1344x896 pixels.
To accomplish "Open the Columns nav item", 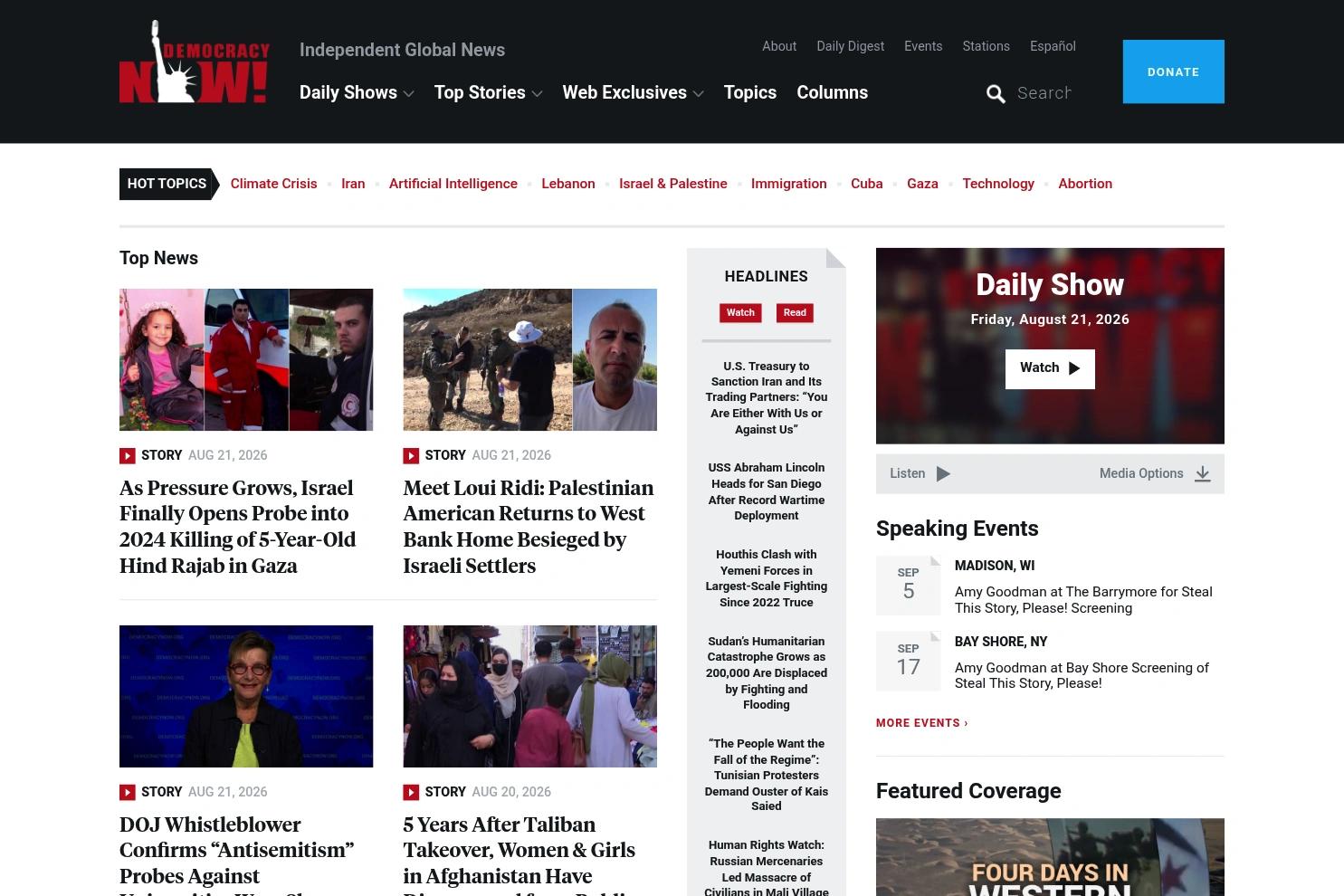I will (x=832, y=92).
